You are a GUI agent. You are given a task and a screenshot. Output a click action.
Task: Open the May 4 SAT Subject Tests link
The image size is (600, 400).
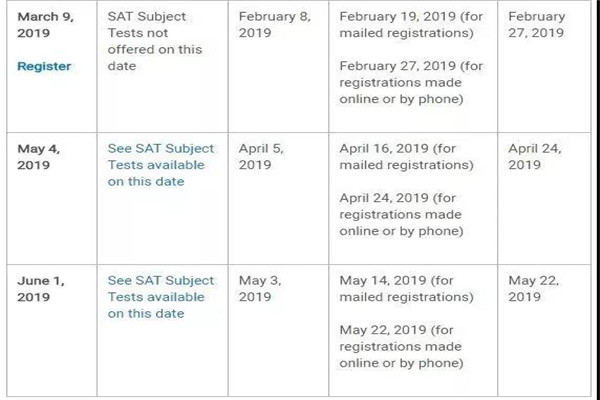coord(156,165)
